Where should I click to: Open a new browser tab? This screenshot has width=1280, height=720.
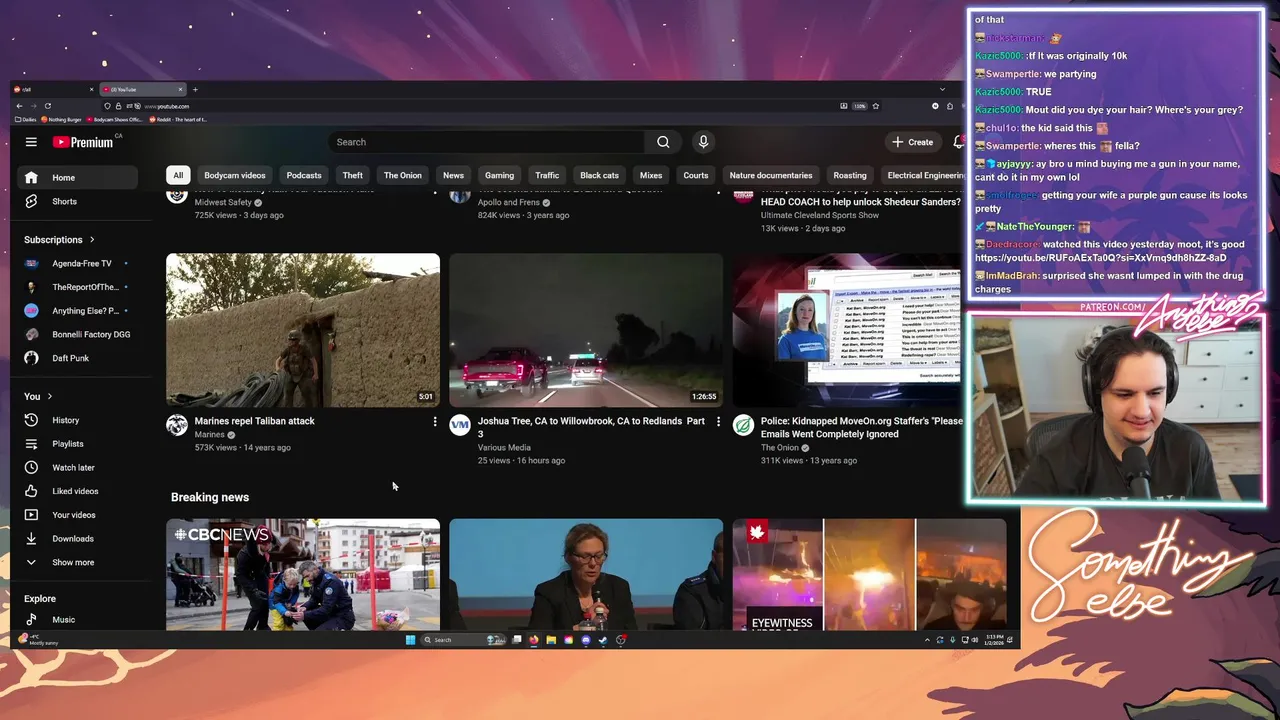tap(195, 90)
